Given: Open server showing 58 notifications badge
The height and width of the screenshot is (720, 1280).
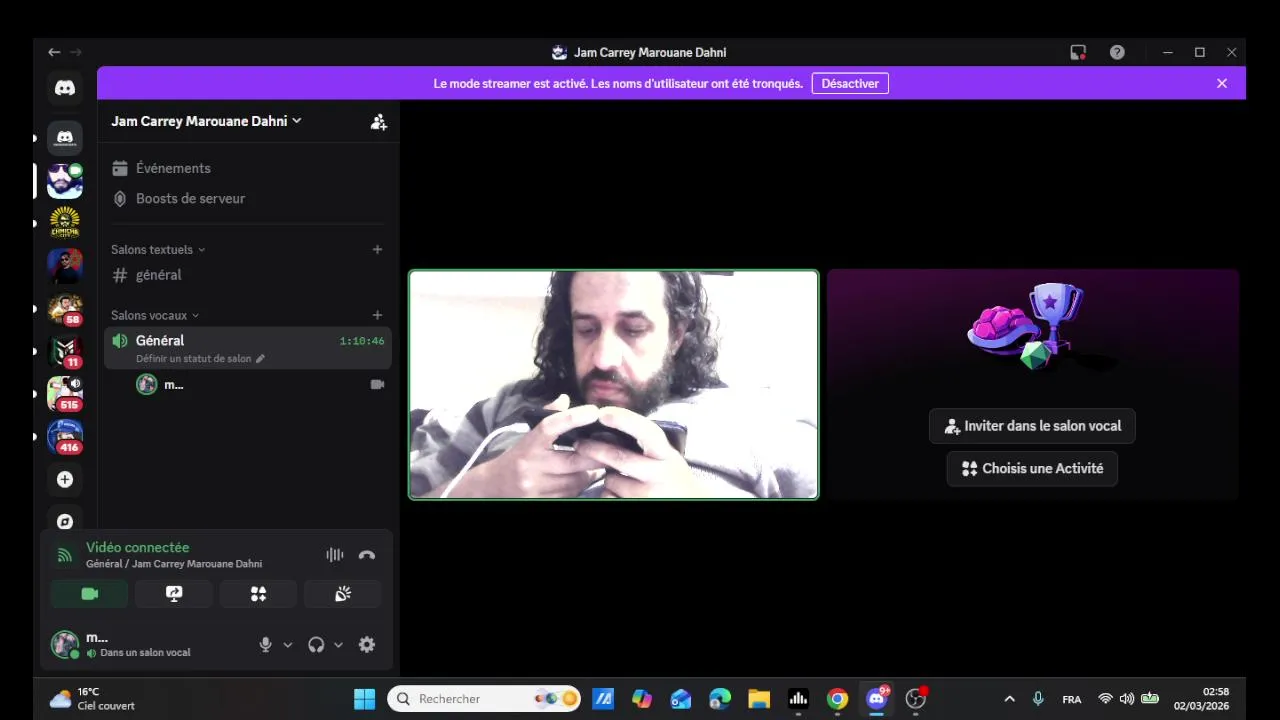Looking at the screenshot, I should tap(65, 308).
